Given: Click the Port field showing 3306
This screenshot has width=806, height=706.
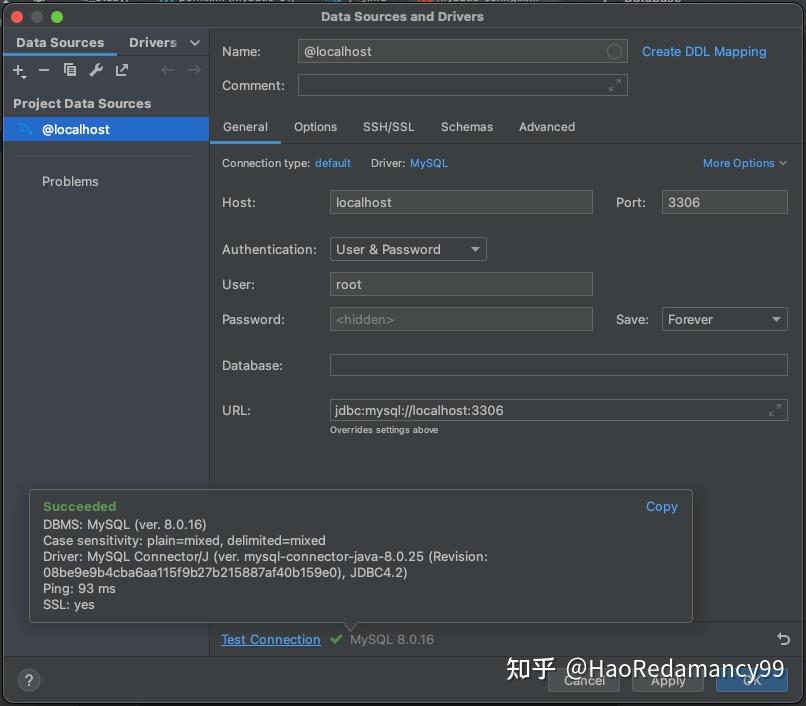Looking at the screenshot, I should point(724,202).
